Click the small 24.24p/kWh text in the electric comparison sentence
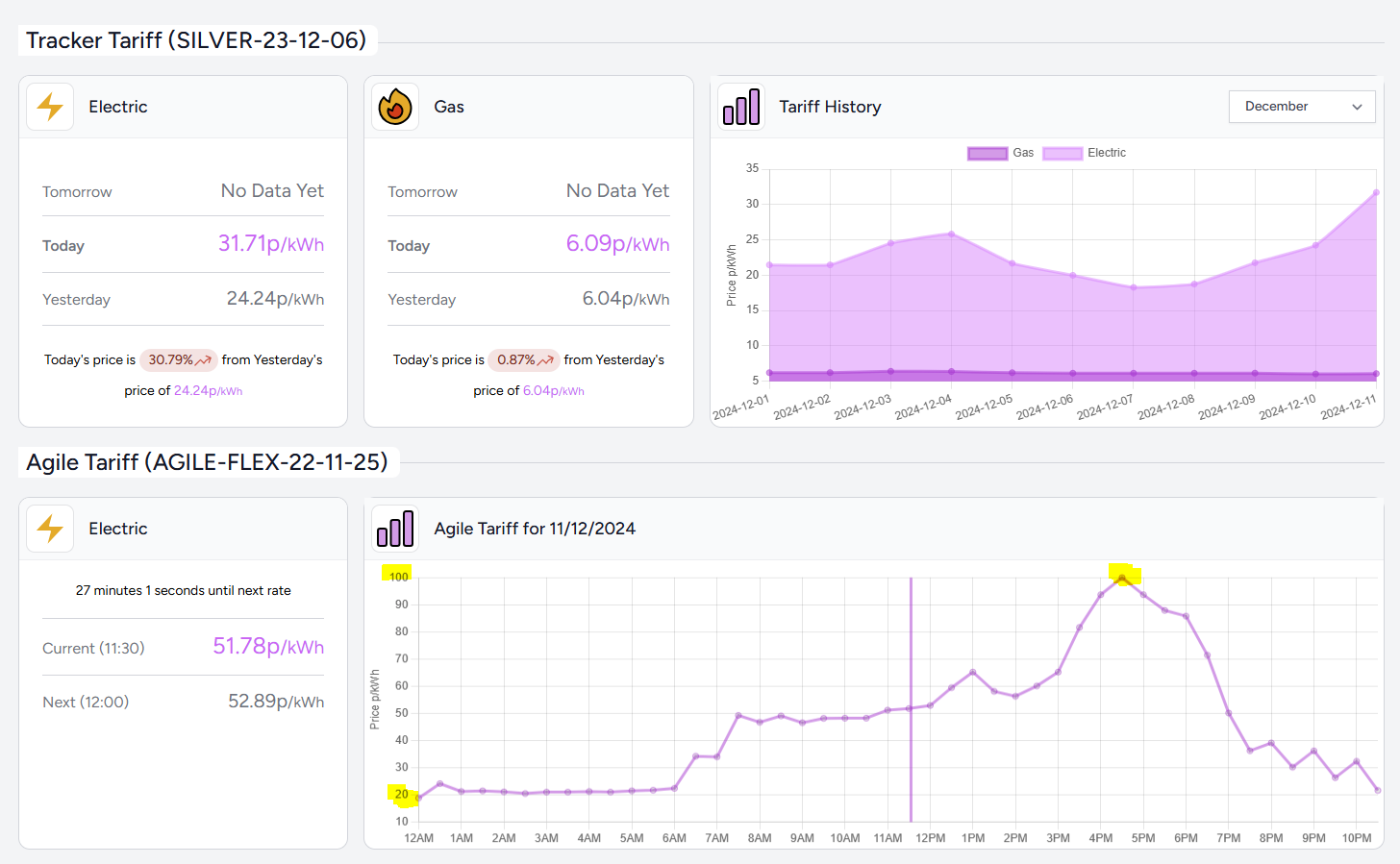 click(208, 391)
